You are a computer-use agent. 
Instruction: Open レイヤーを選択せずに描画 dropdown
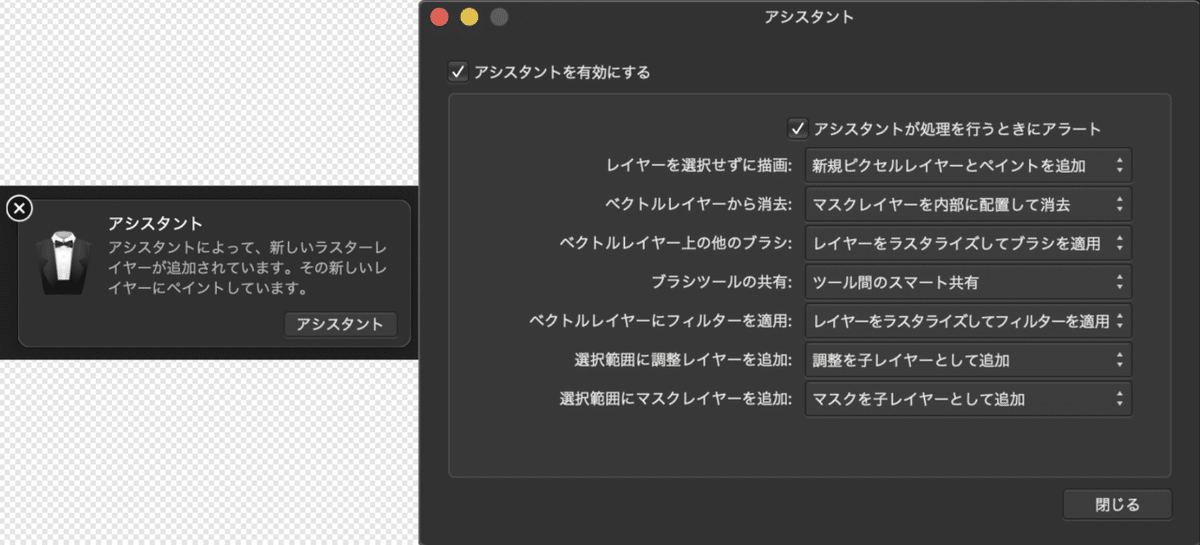click(x=968, y=165)
